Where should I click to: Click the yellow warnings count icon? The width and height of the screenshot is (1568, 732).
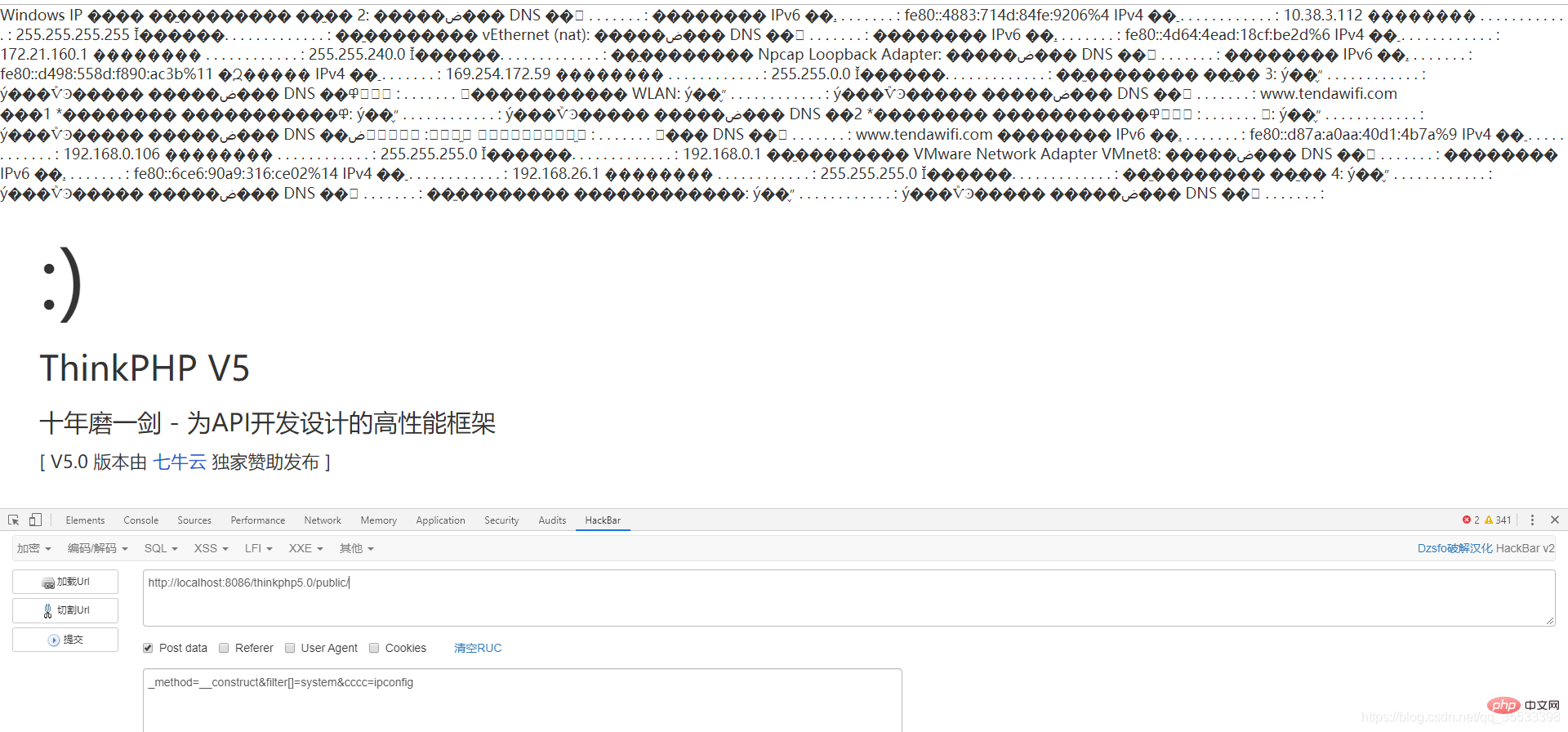click(x=1489, y=520)
